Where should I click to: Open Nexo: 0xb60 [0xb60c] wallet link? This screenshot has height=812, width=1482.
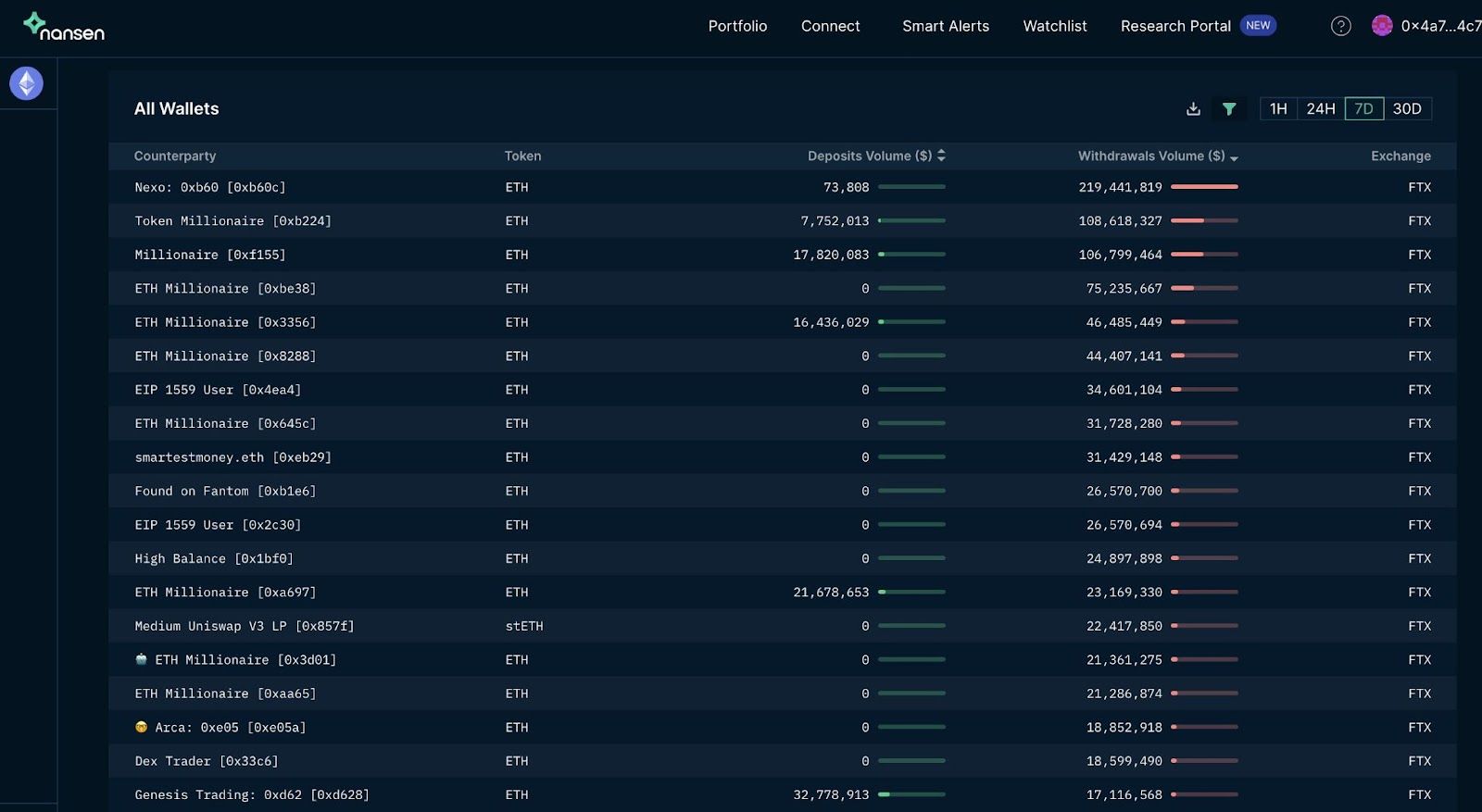click(x=209, y=188)
